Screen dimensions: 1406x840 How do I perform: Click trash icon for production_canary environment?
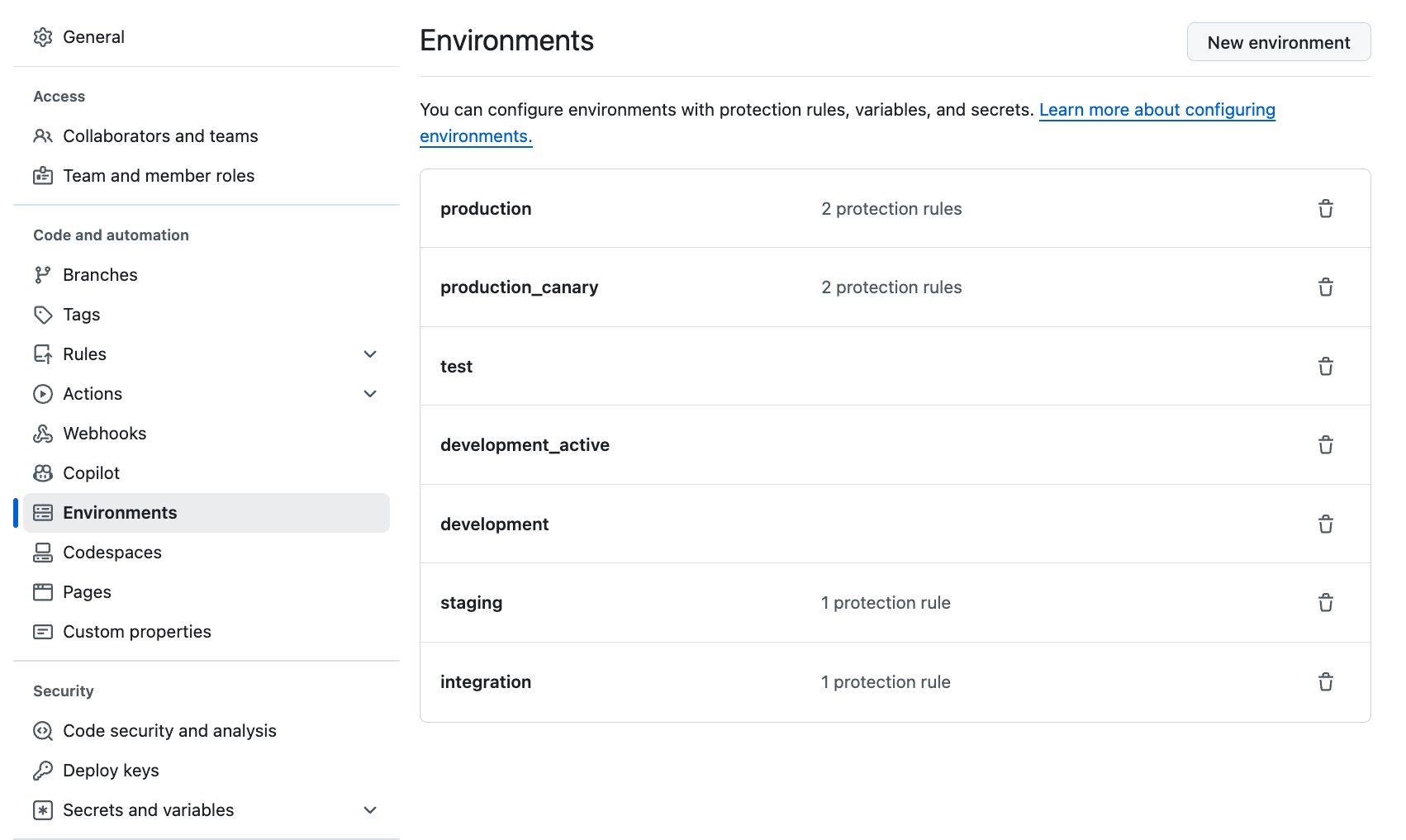coord(1325,287)
